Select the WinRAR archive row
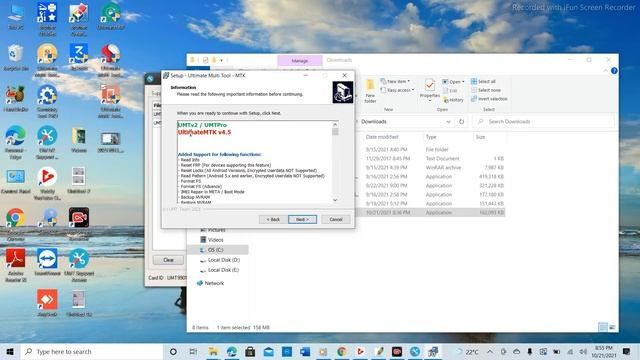This screenshot has width=640, height=360. point(433,167)
